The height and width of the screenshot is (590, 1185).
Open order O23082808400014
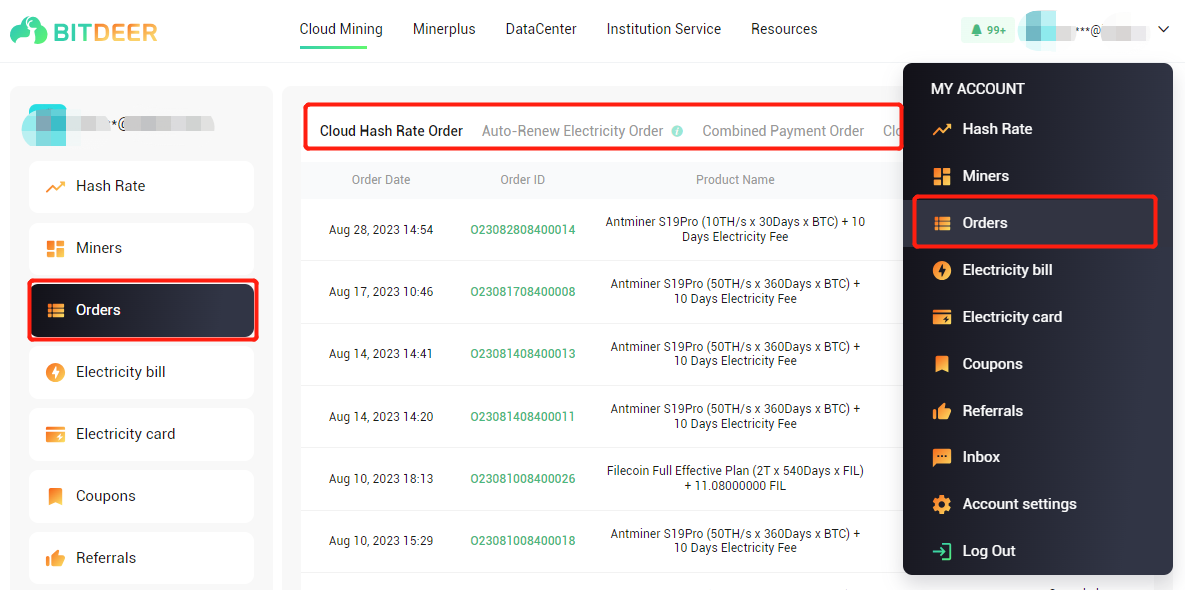pyautogui.click(x=522, y=229)
